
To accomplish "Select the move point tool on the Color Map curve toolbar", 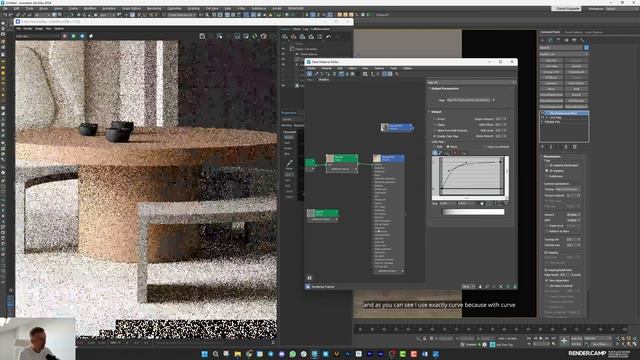I will pos(435,153).
